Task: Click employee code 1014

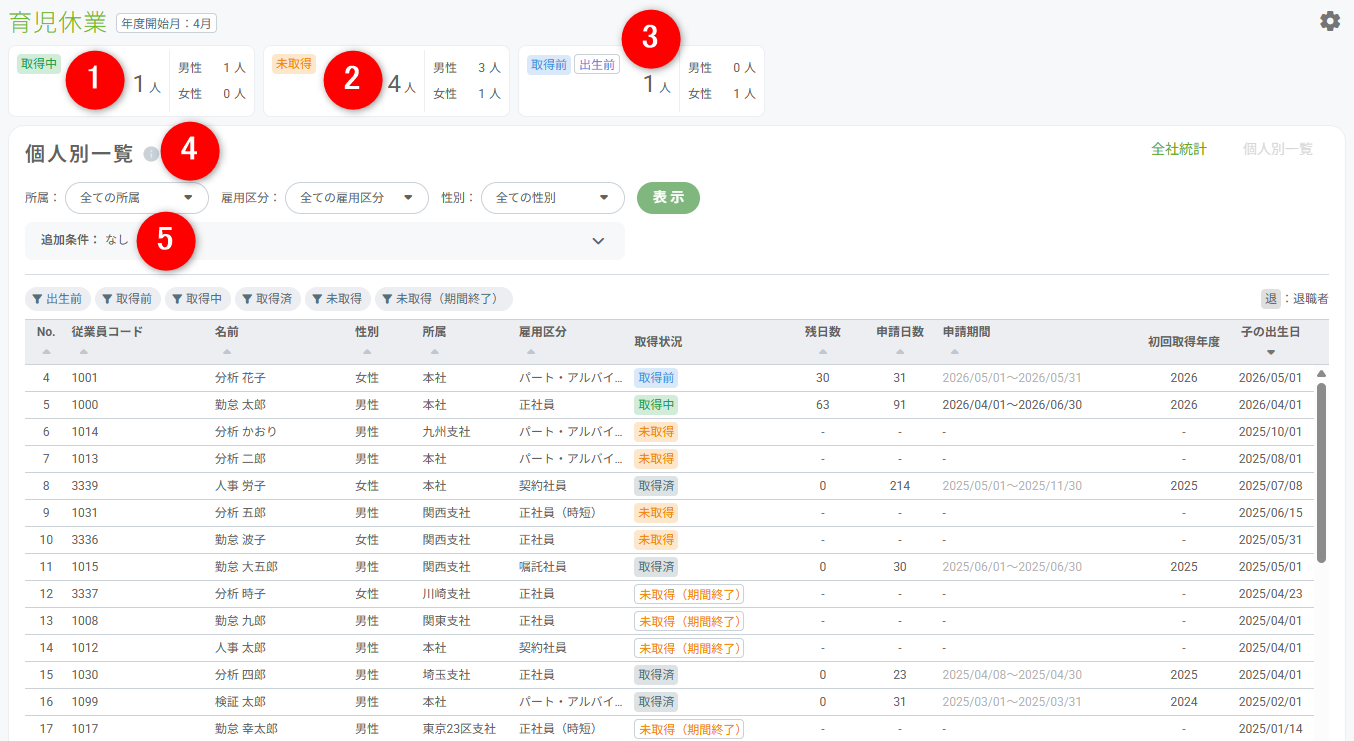Action: click(x=85, y=432)
